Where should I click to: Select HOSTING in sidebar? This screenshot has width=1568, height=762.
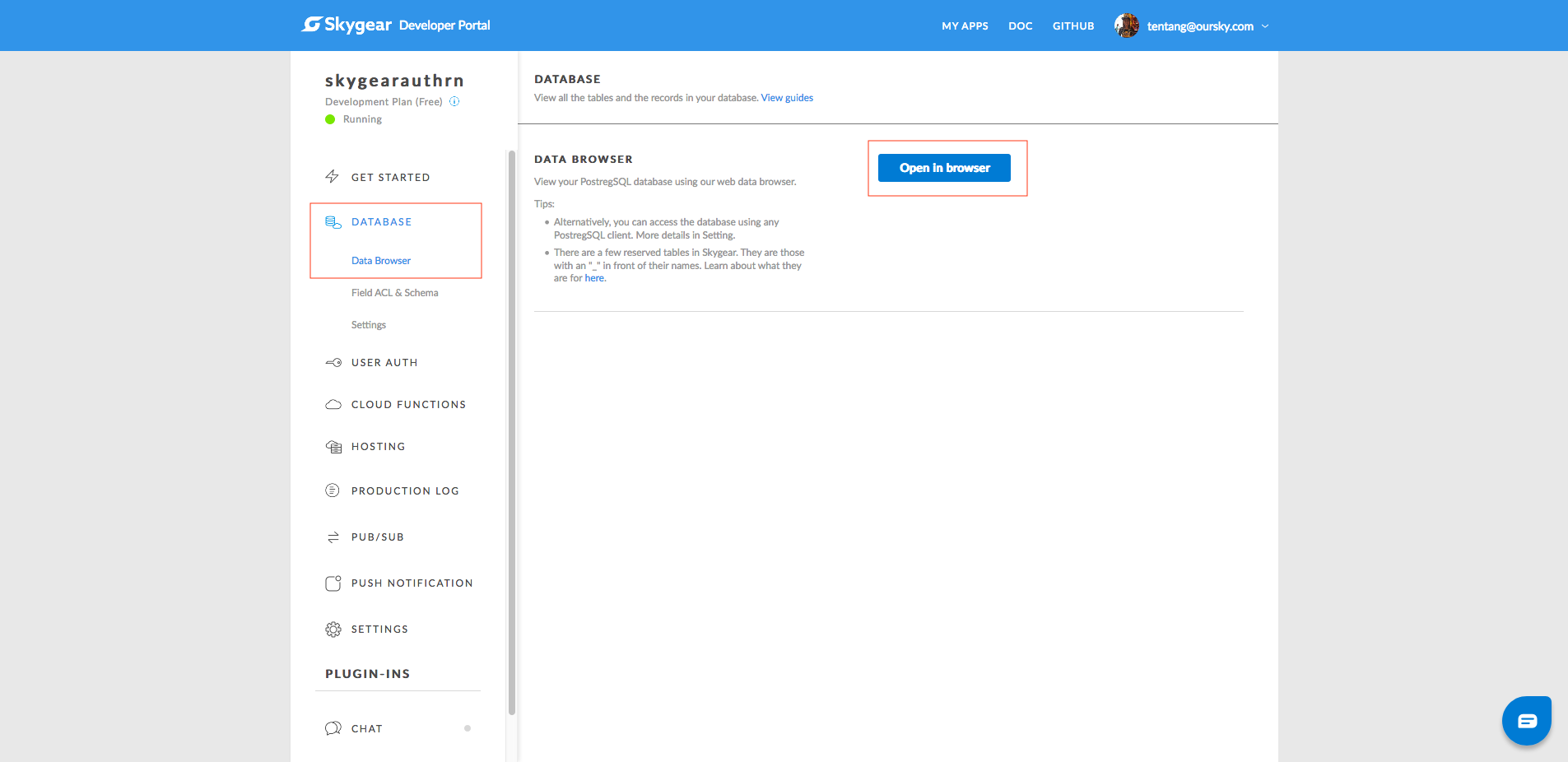(x=378, y=447)
